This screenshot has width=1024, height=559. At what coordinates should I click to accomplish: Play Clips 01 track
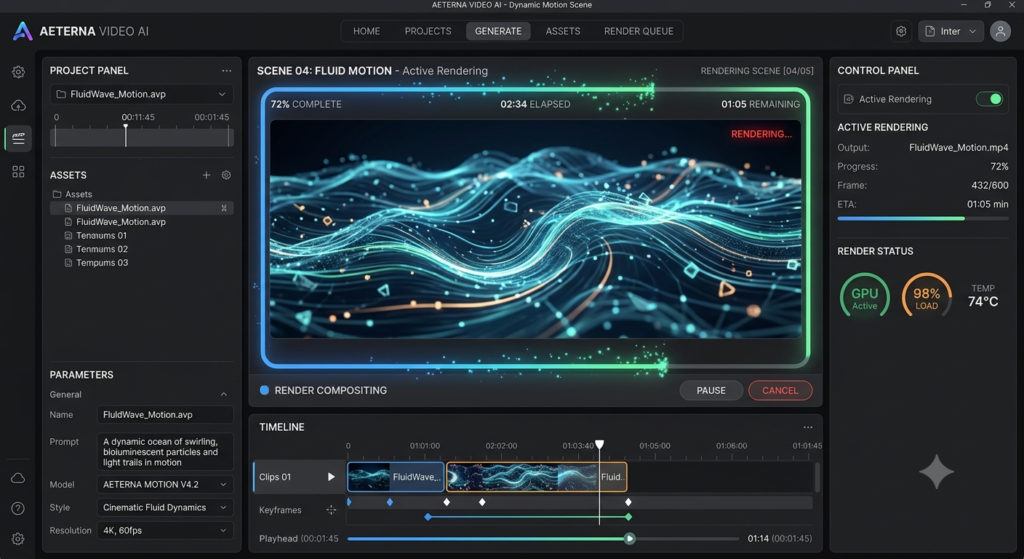[x=331, y=477]
